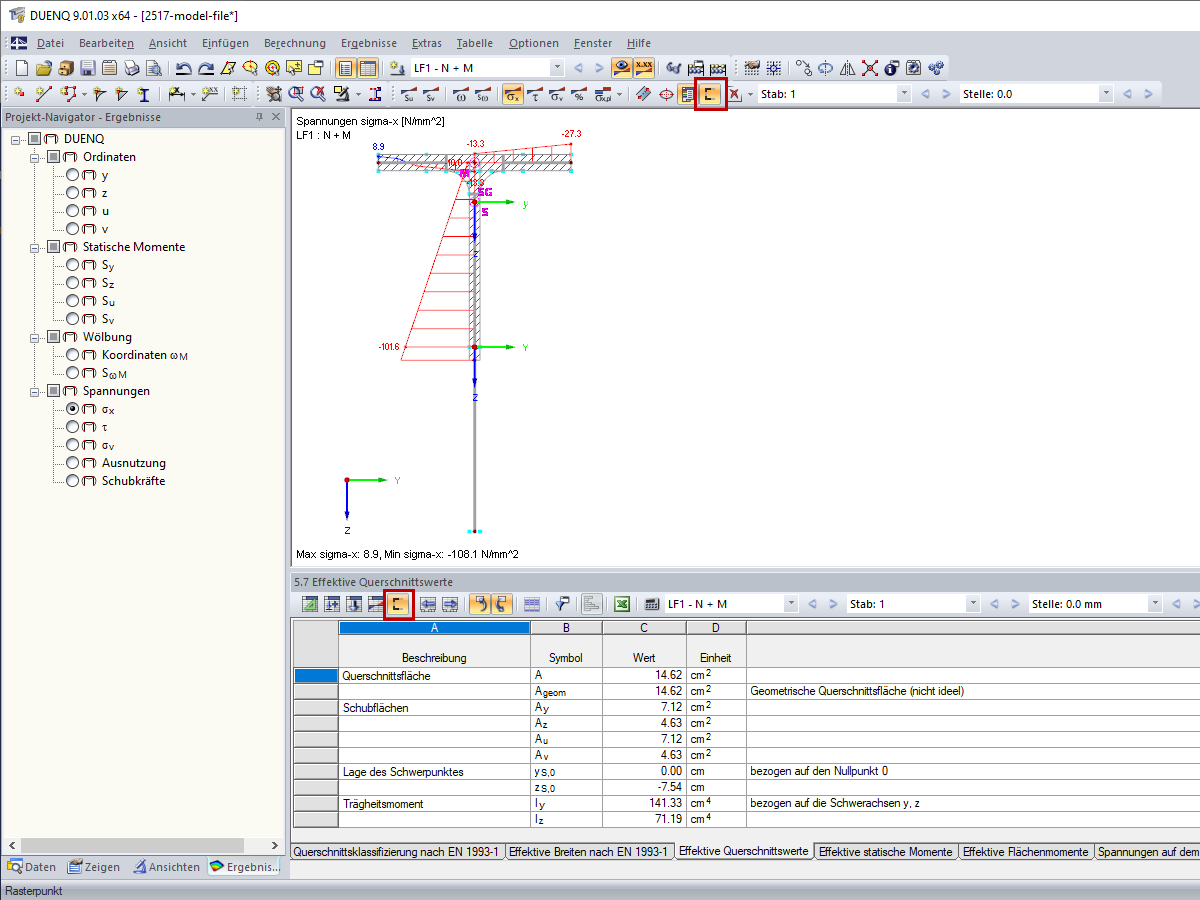Screen dimensions: 1200x900
Task: Select the Sy radio button under Statische Momente
Action: click(73, 265)
